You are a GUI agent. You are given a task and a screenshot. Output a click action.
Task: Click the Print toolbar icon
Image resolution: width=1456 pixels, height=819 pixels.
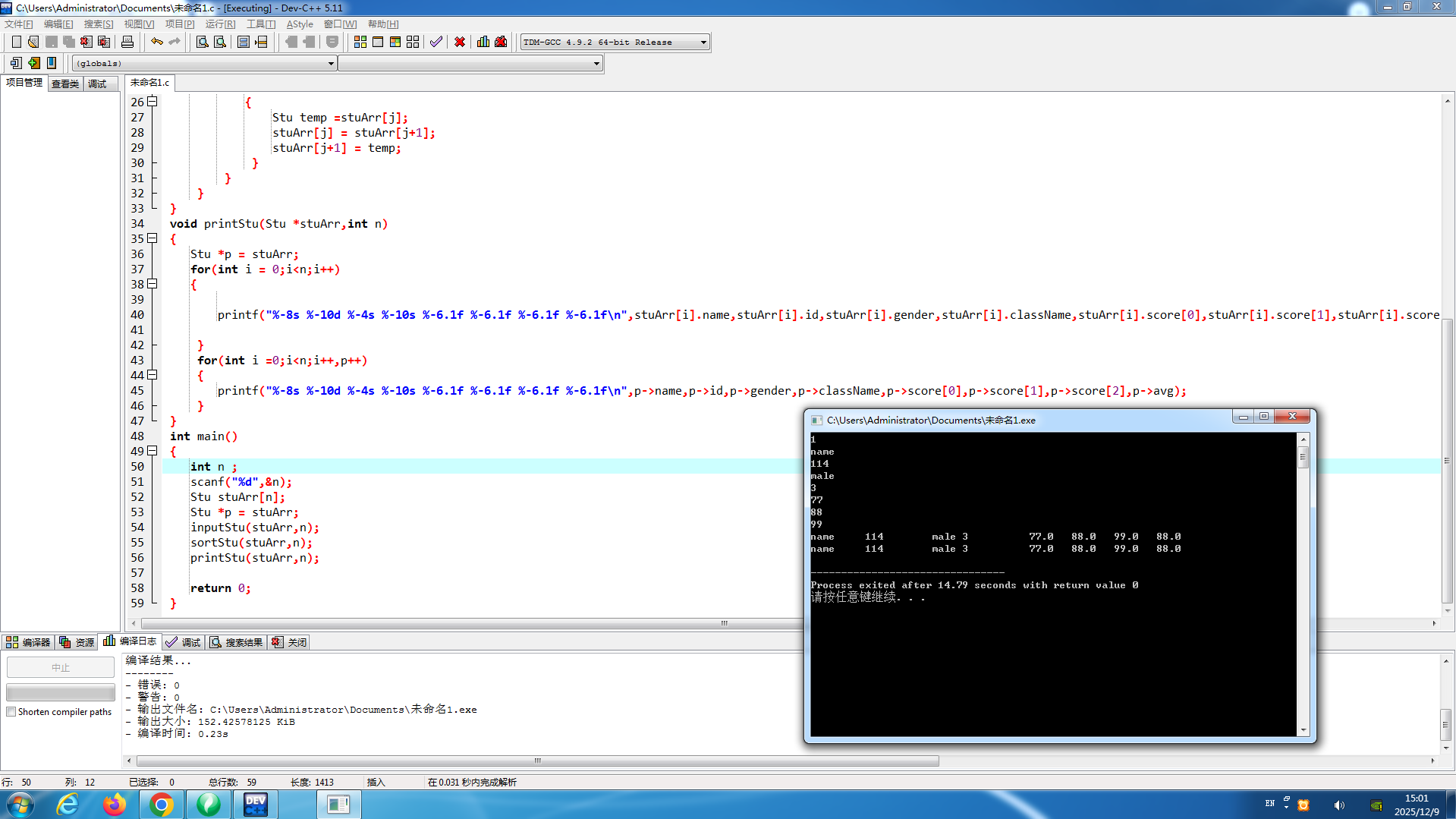127,42
